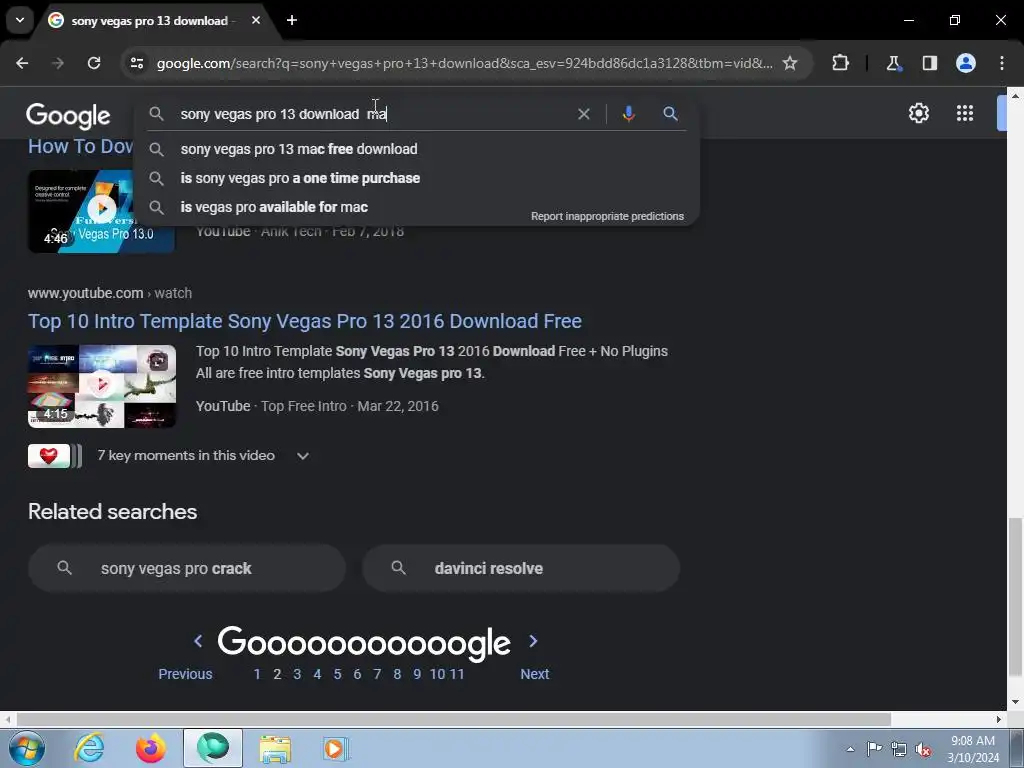
Task: Choose suggestion sony vegas pro 13 mac free download
Action: point(417,149)
